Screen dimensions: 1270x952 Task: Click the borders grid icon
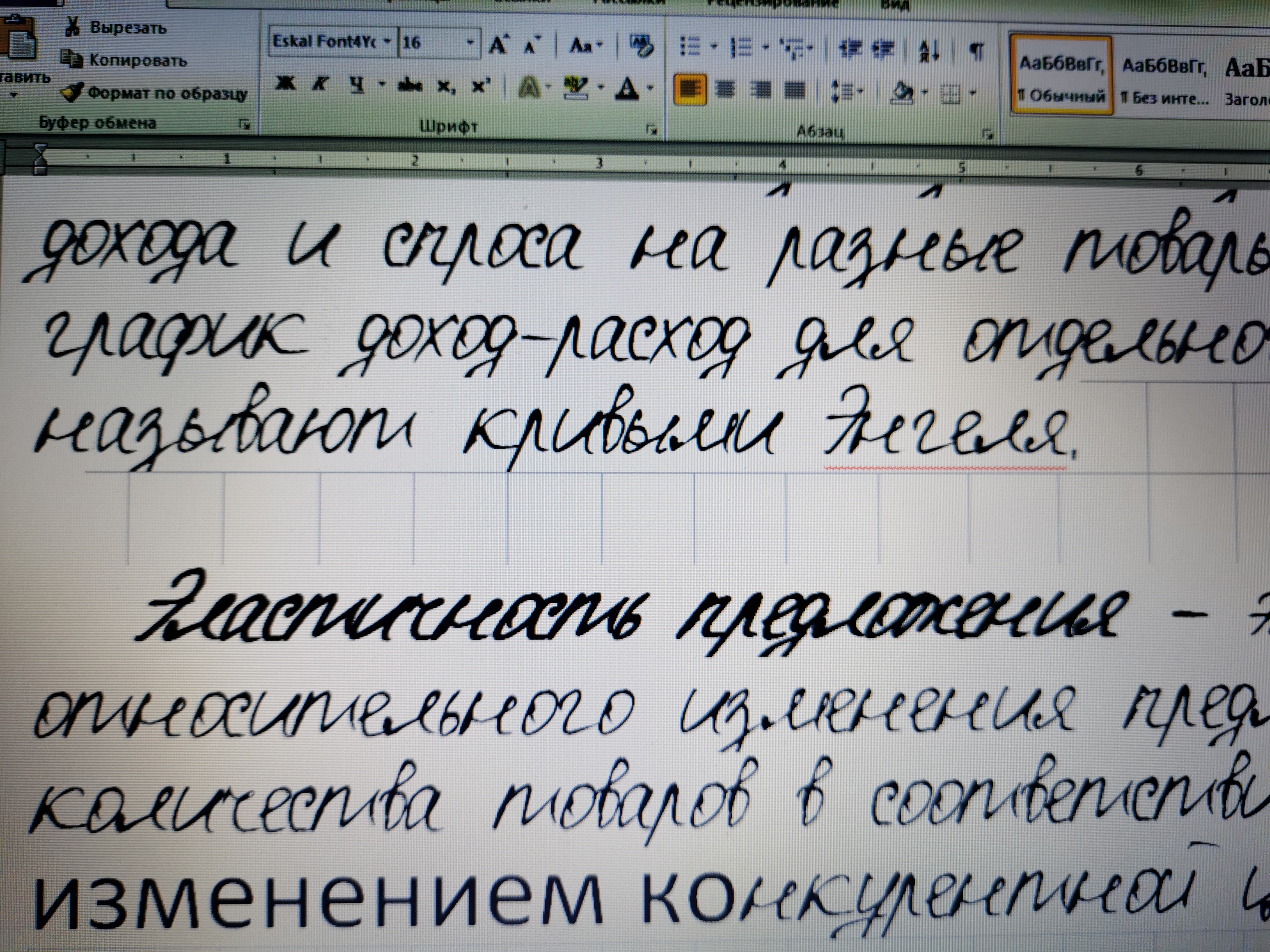point(950,94)
